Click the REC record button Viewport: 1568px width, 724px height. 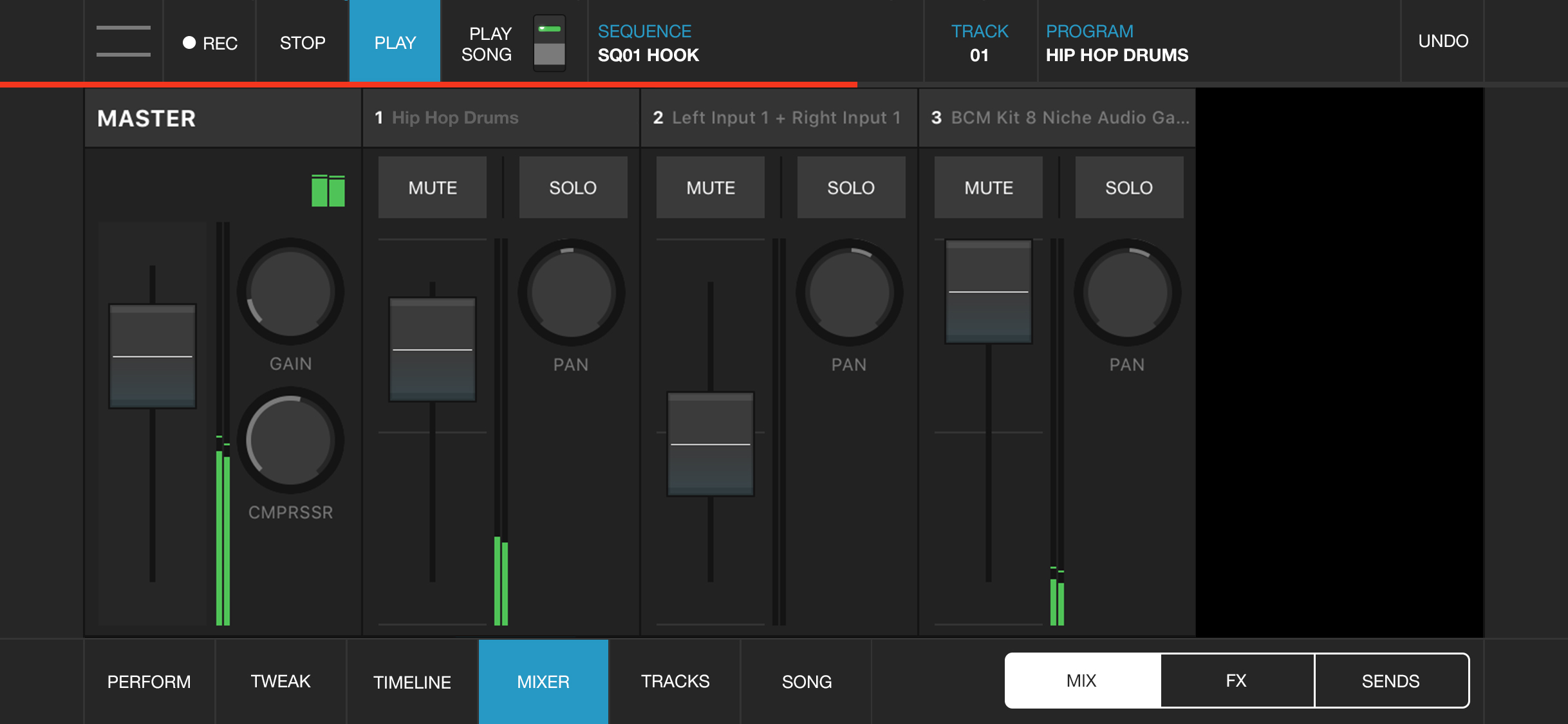(210, 42)
